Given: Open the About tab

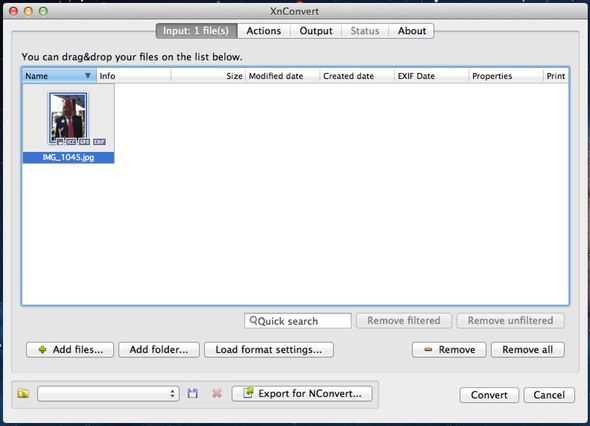Looking at the screenshot, I should coord(412,31).
